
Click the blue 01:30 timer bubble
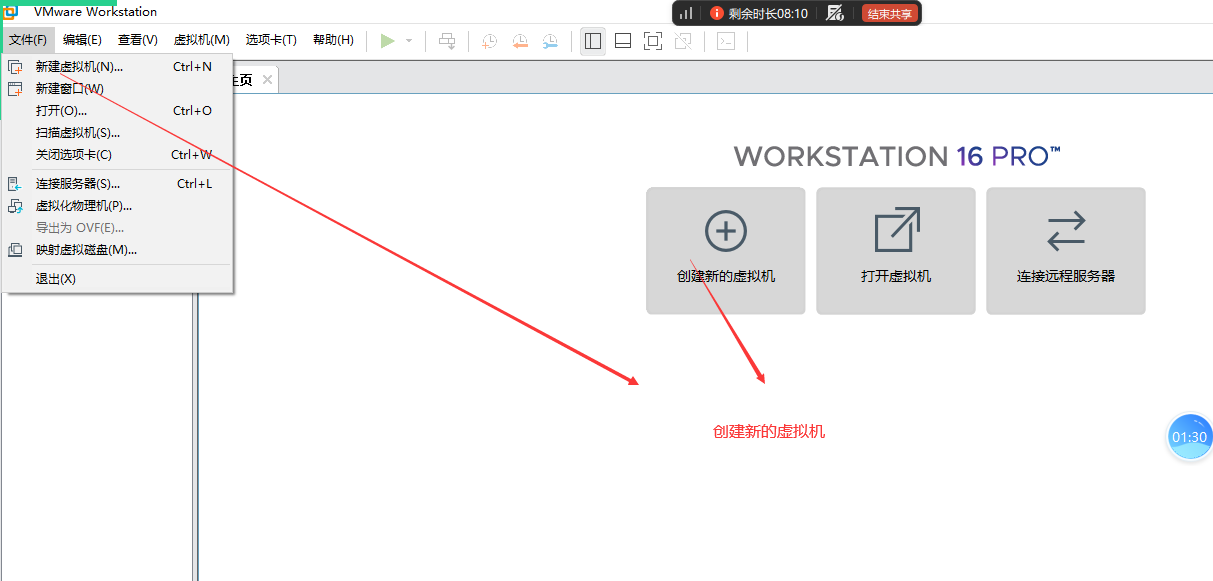(1190, 437)
